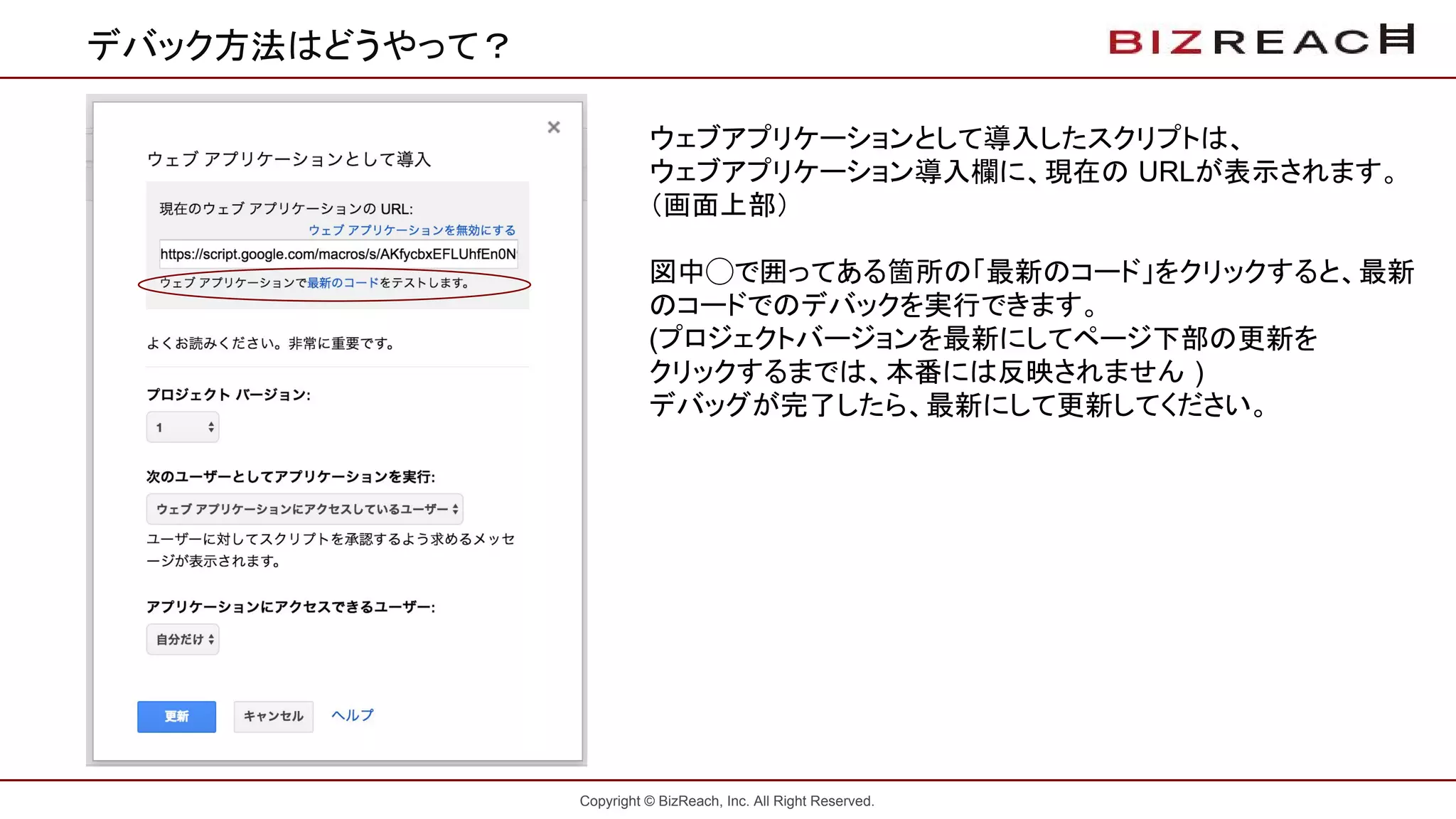
Task: Click the 現在のウェブ アプリケーションの URL: label
Action: pos(286,209)
